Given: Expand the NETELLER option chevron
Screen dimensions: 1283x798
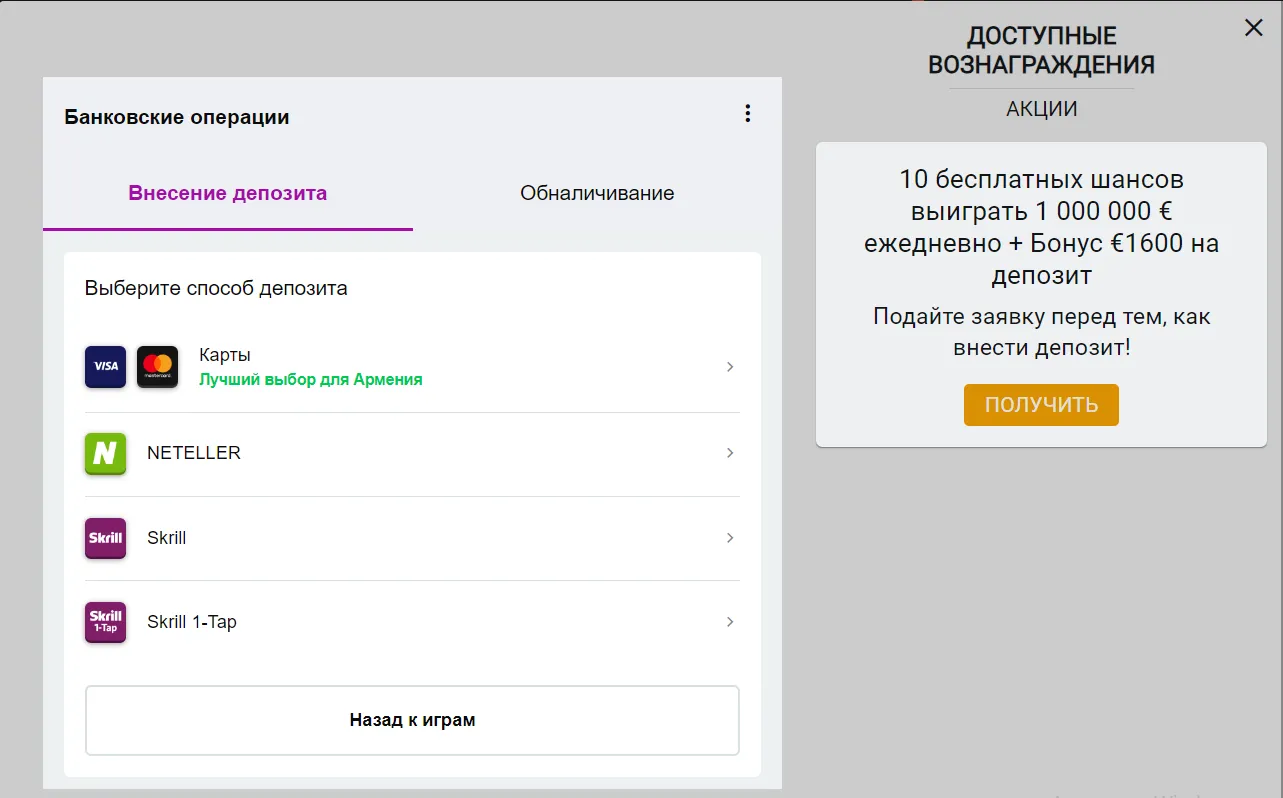Looking at the screenshot, I should (x=730, y=453).
